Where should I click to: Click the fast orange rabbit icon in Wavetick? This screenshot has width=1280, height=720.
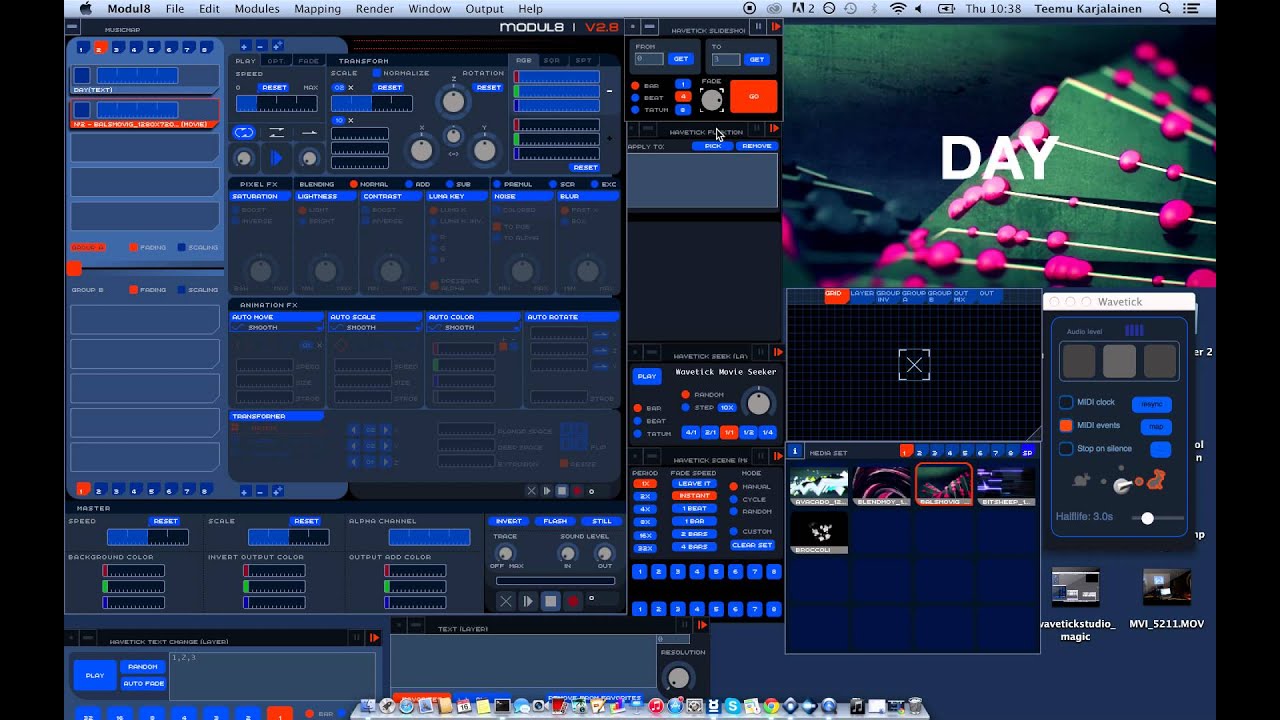tap(1156, 480)
